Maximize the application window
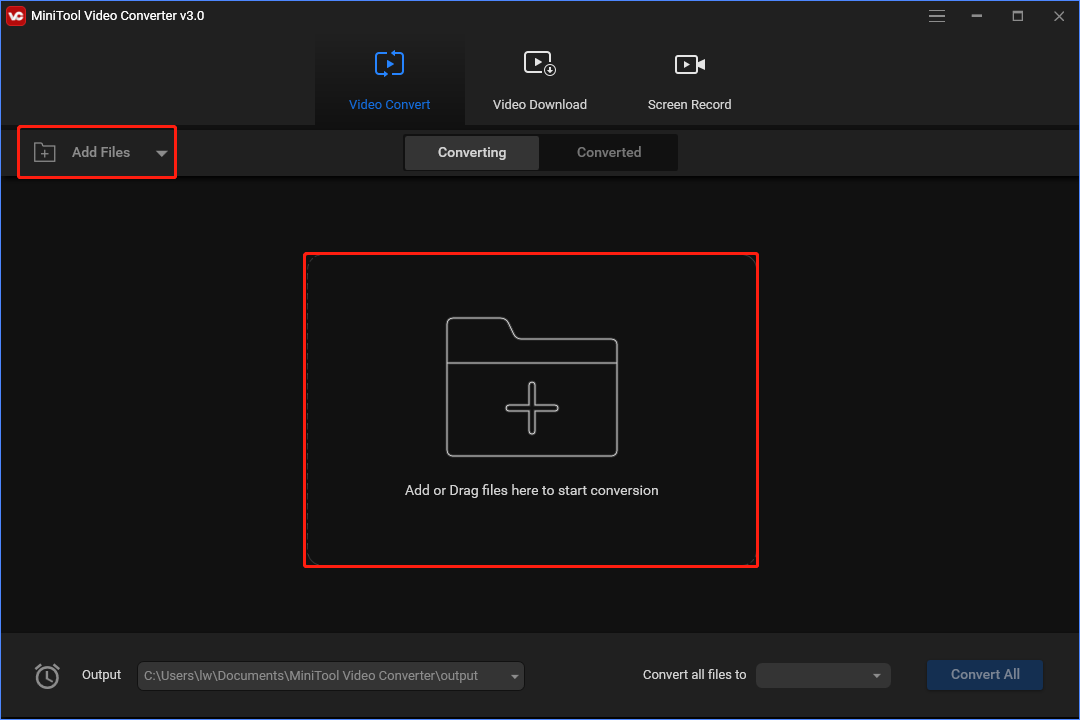Screen dimensions: 1080x720 (1017, 16)
